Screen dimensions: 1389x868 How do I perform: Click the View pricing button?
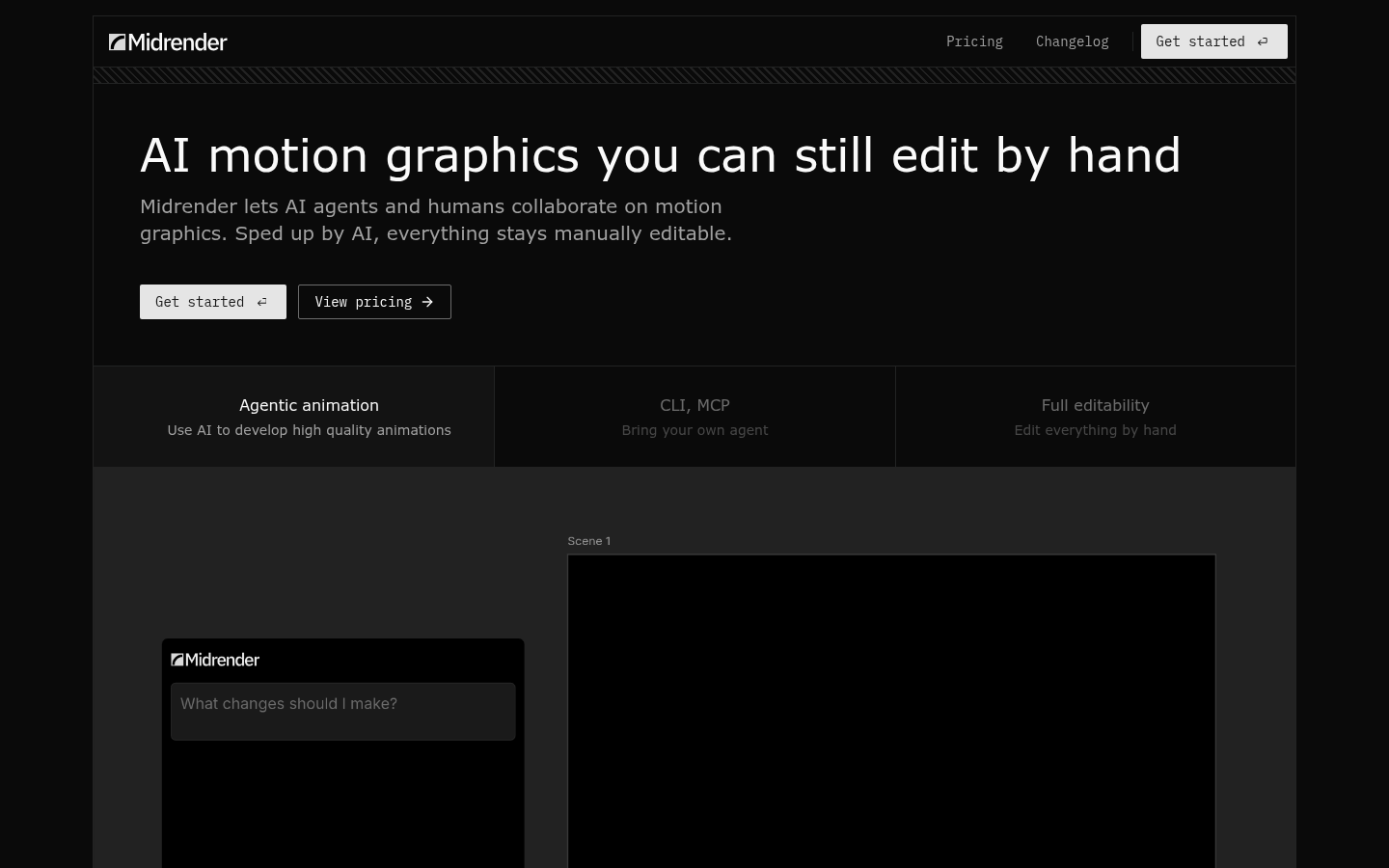tap(374, 302)
